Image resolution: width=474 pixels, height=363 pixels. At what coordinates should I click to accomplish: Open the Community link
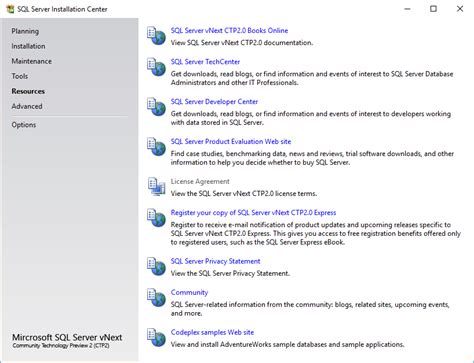click(189, 292)
